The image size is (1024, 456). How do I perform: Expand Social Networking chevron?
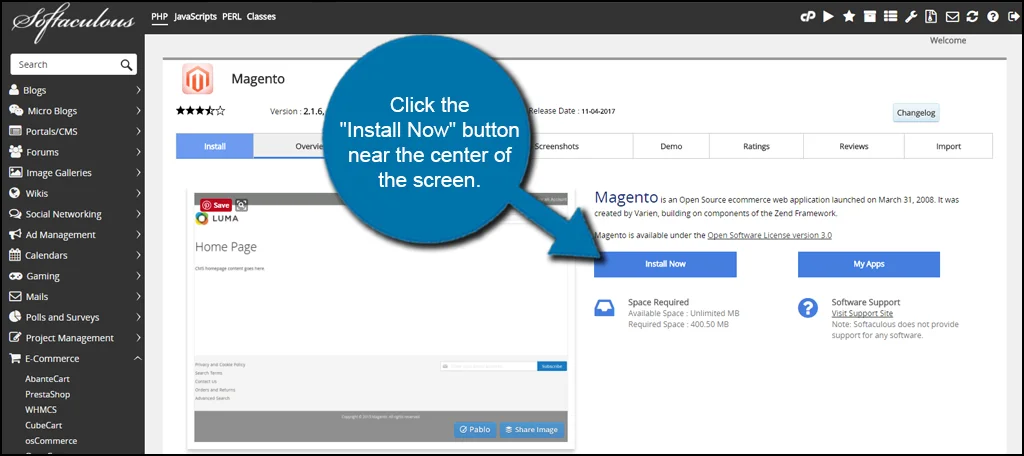point(138,214)
